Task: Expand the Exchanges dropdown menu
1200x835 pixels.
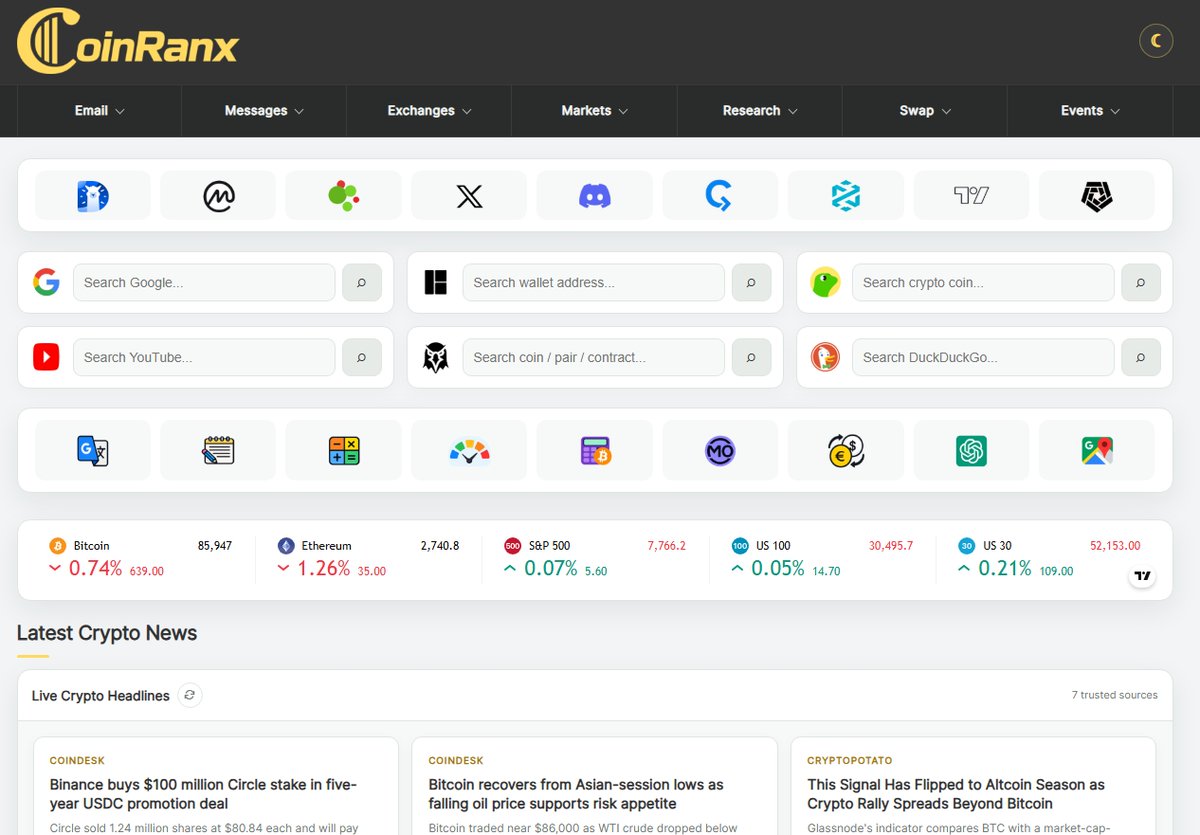Action: click(x=429, y=111)
